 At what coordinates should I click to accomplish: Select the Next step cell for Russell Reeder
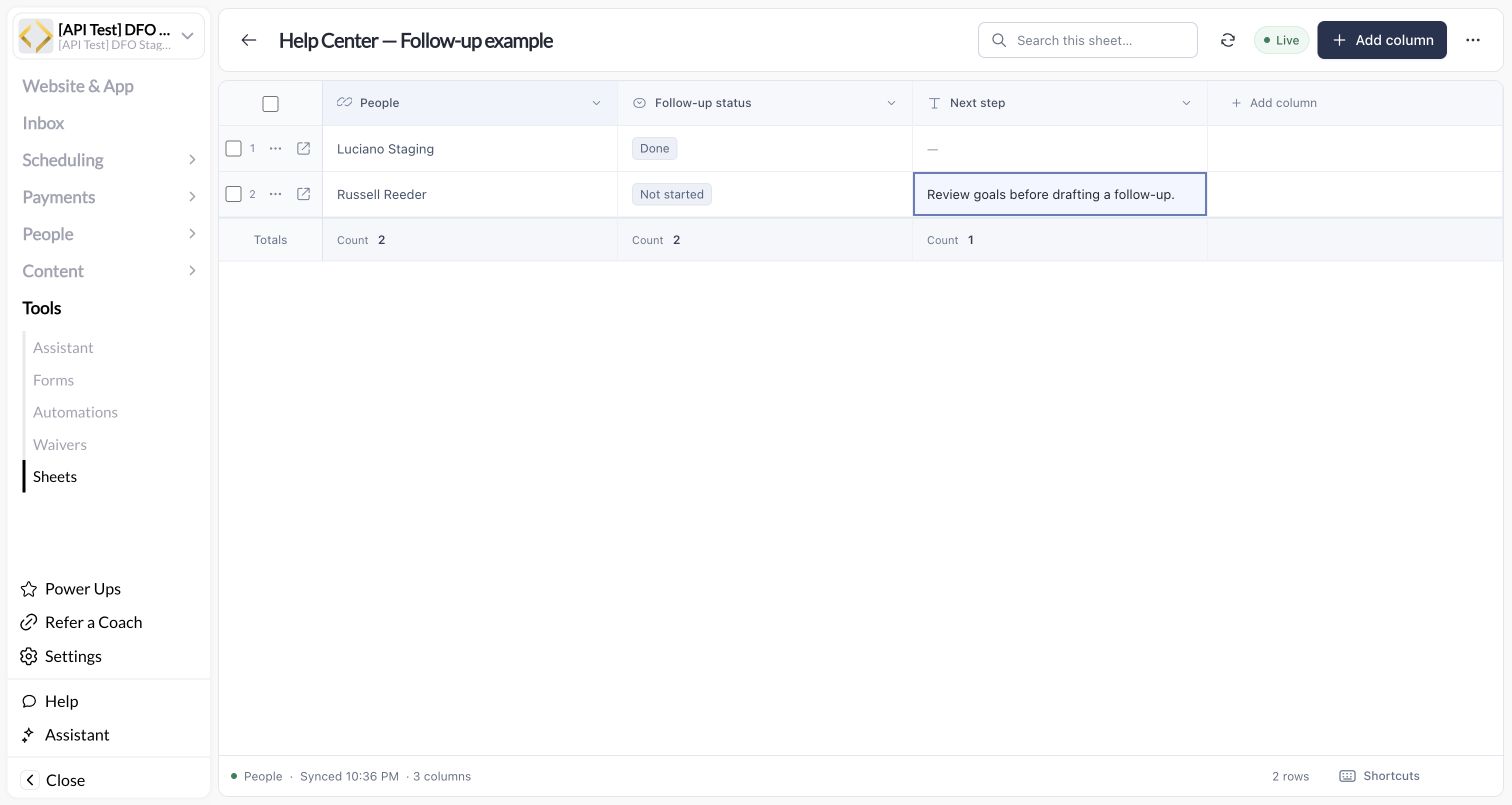[x=1060, y=194]
